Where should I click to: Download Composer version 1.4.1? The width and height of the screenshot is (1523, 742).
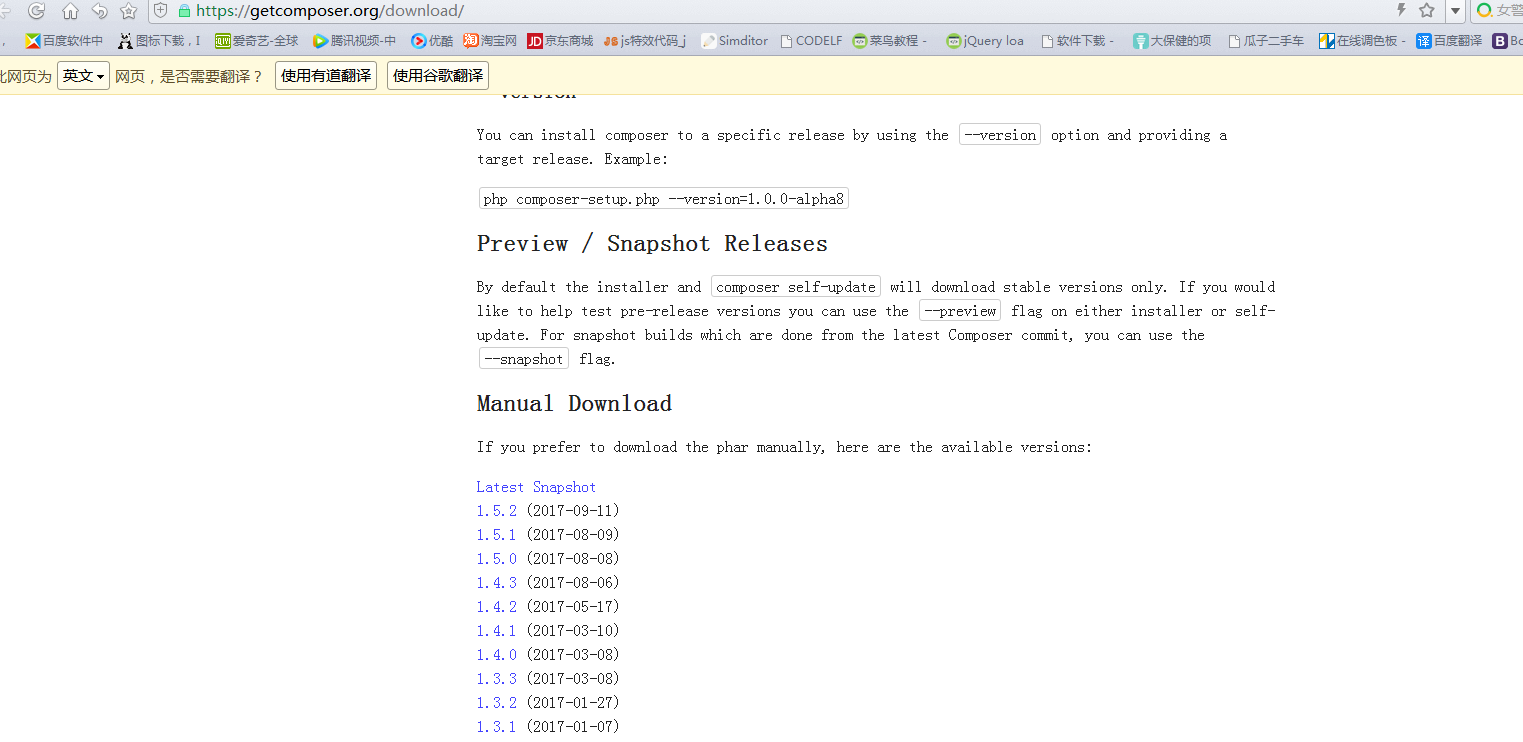point(497,631)
